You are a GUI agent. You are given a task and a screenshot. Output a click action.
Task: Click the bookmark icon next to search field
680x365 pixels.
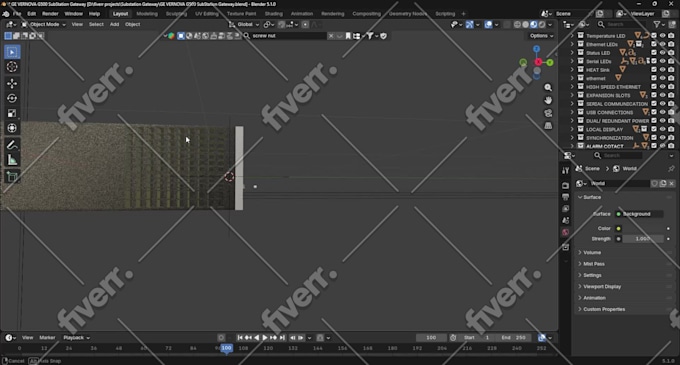[x=348, y=36]
